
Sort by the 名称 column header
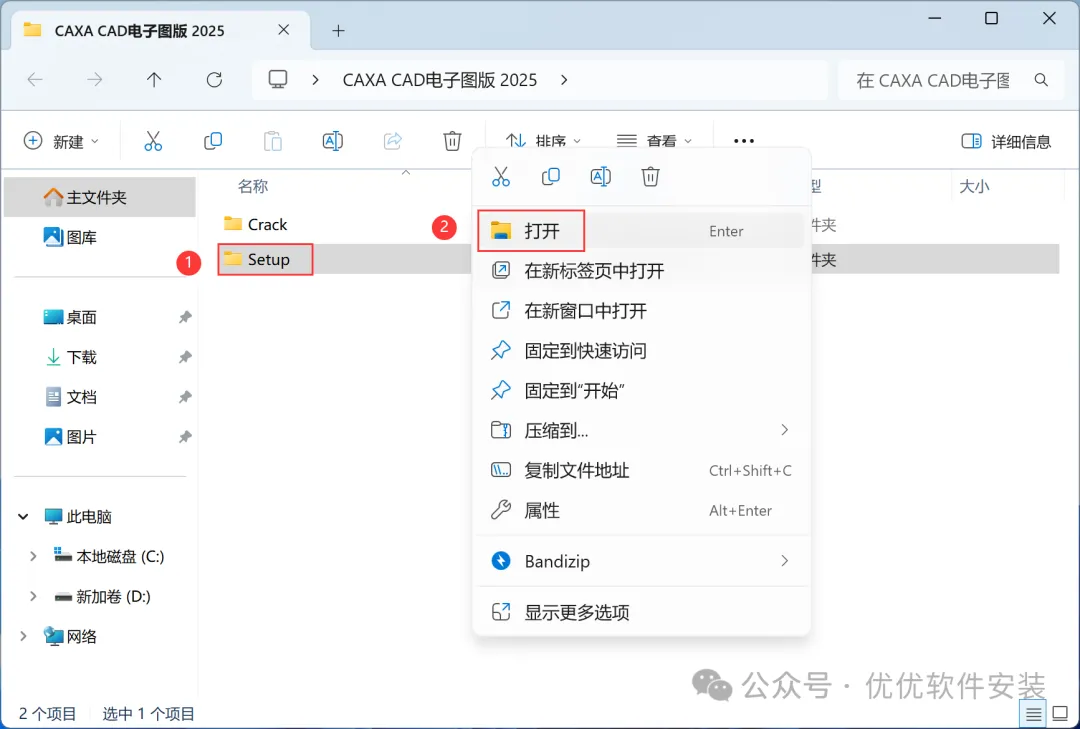pyautogui.click(x=253, y=186)
